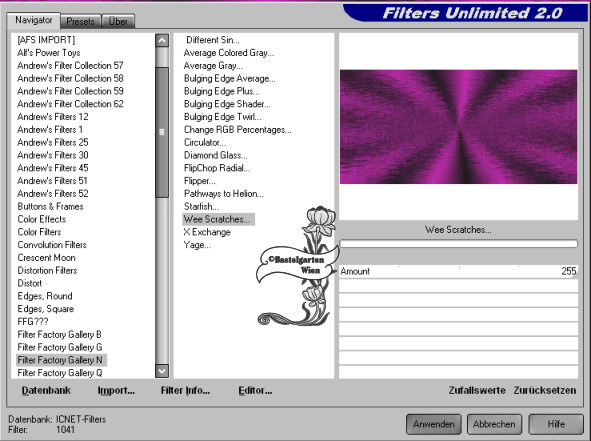Select Andrew's Filter Collection 57
Image resolution: width=591 pixels, height=441 pixels.
[x=70, y=66]
